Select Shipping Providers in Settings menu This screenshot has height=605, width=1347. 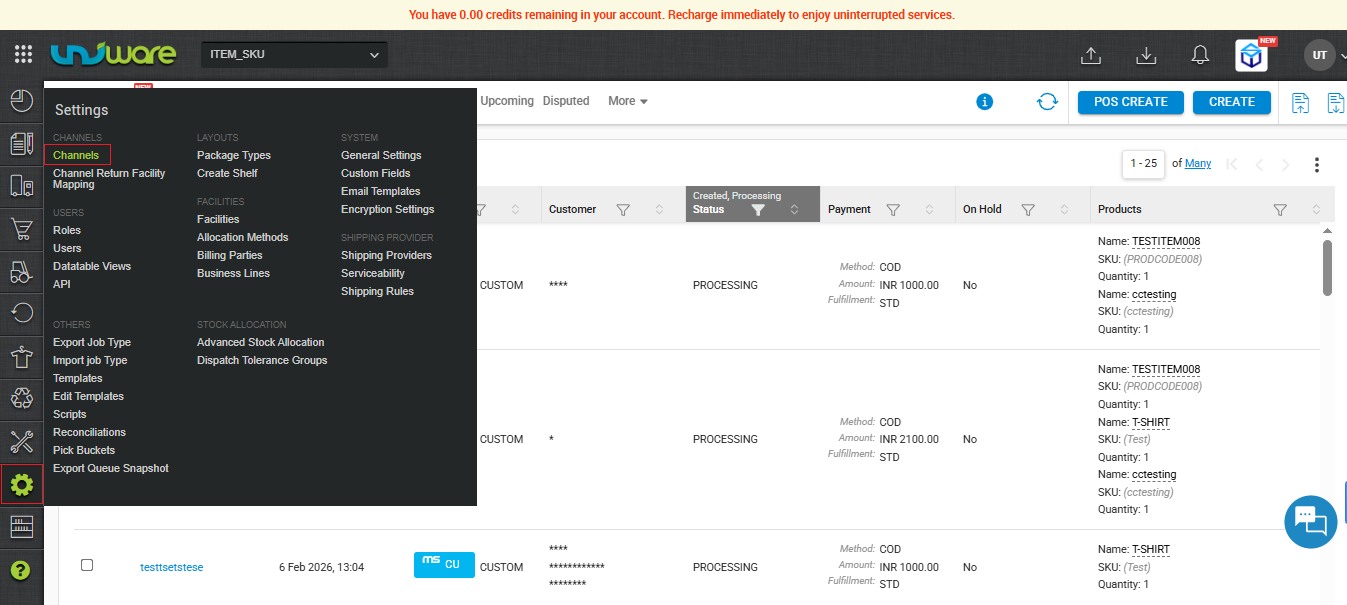coord(386,255)
